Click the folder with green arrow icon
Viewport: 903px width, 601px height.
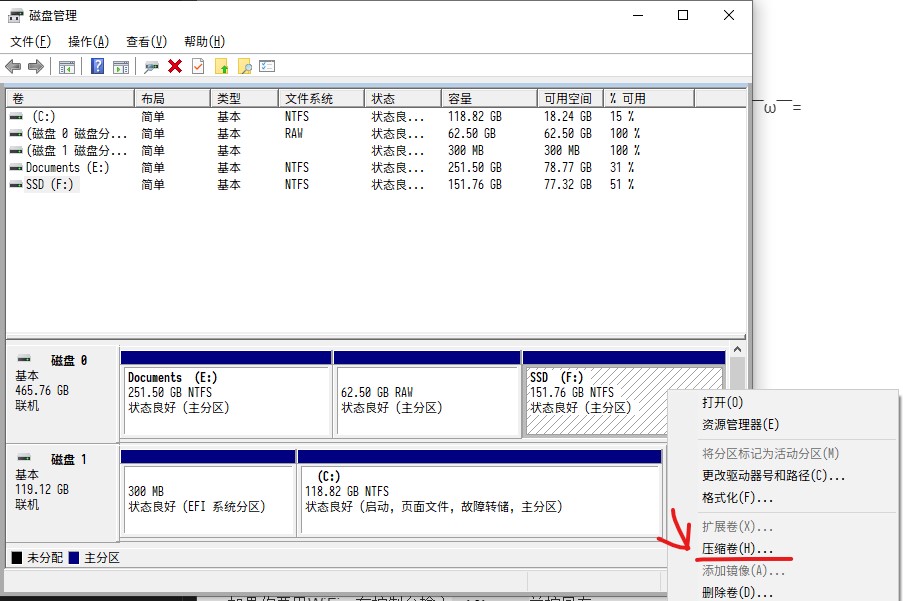(222, 66)
